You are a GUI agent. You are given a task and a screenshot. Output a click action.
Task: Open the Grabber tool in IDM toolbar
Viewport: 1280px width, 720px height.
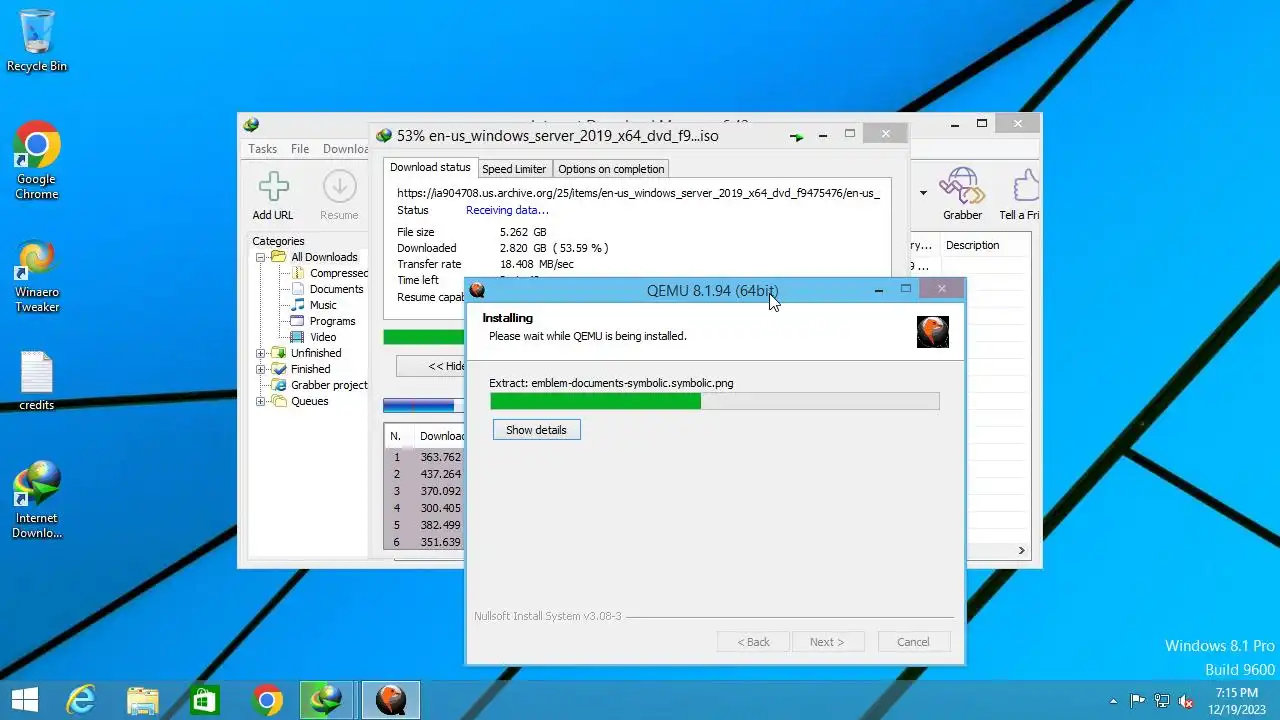click(962, 186)
